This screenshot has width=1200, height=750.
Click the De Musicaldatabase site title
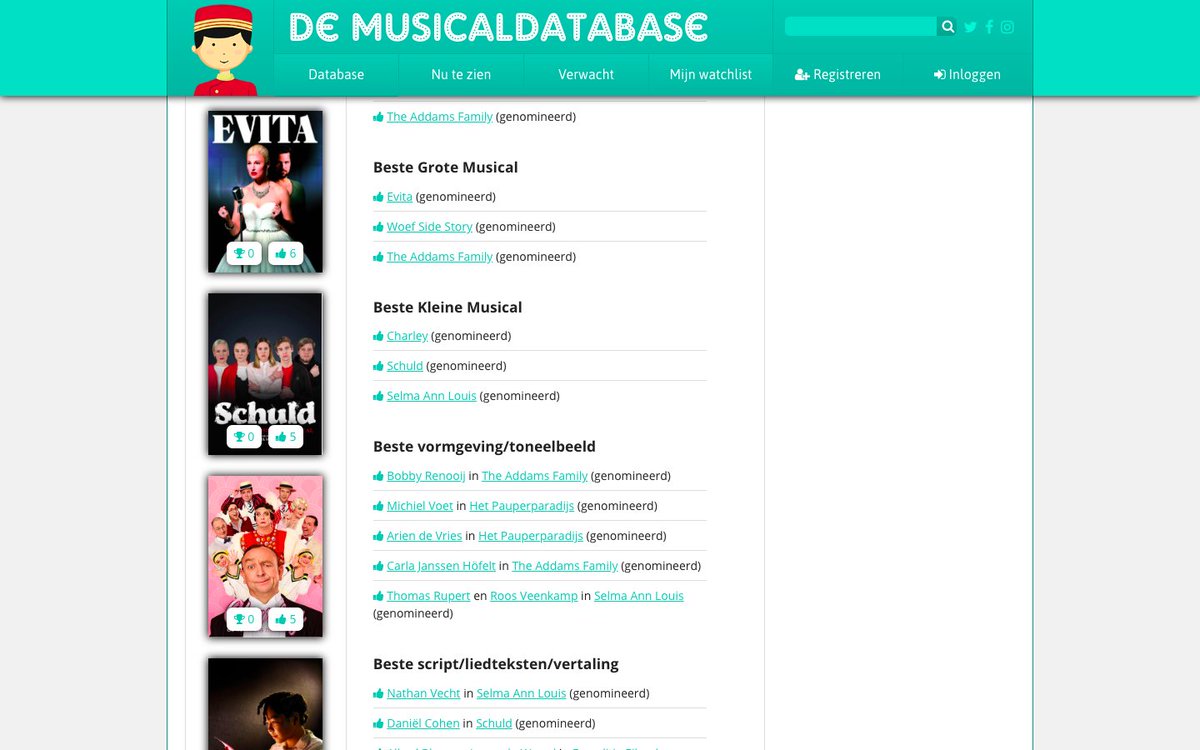(x=498, y=27)
